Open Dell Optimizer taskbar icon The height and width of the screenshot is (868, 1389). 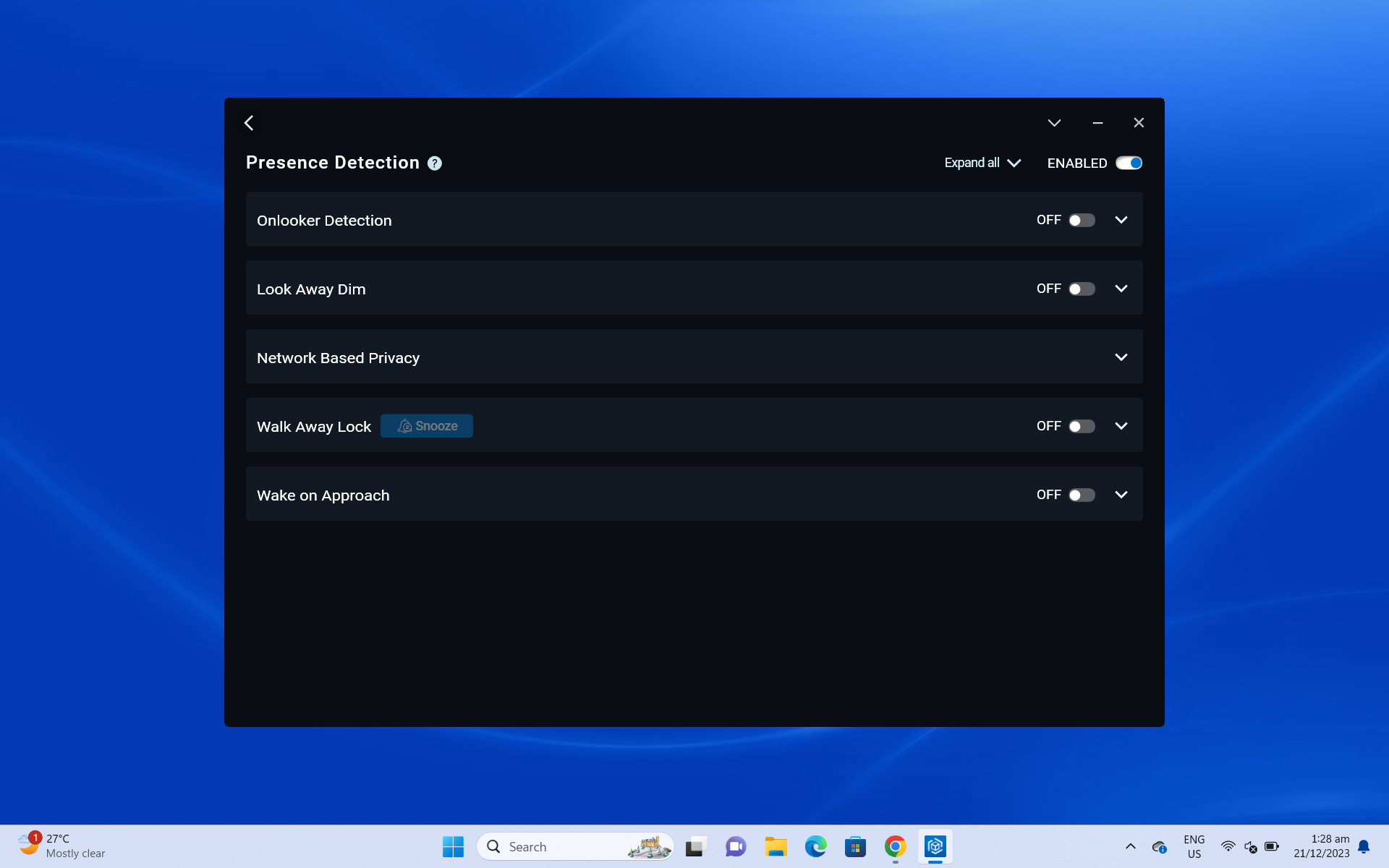(x=935, y=846)
